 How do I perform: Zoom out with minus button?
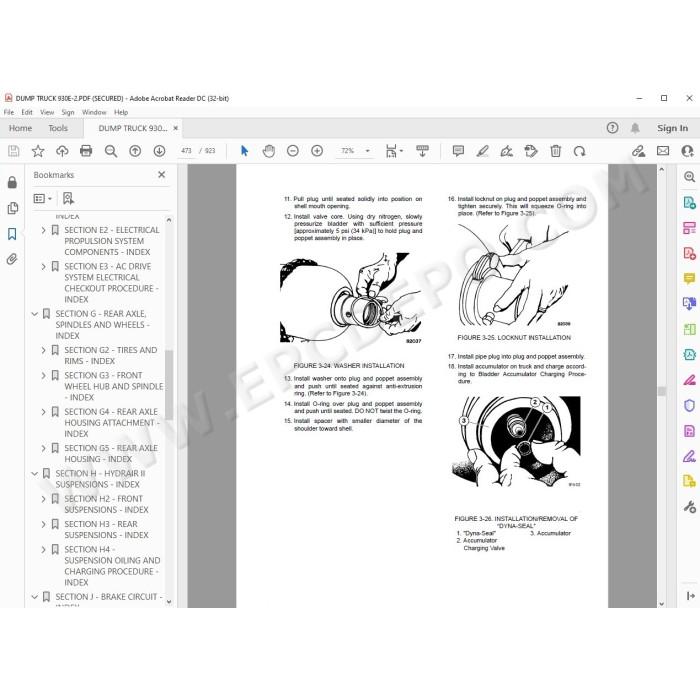coord(293,151)
